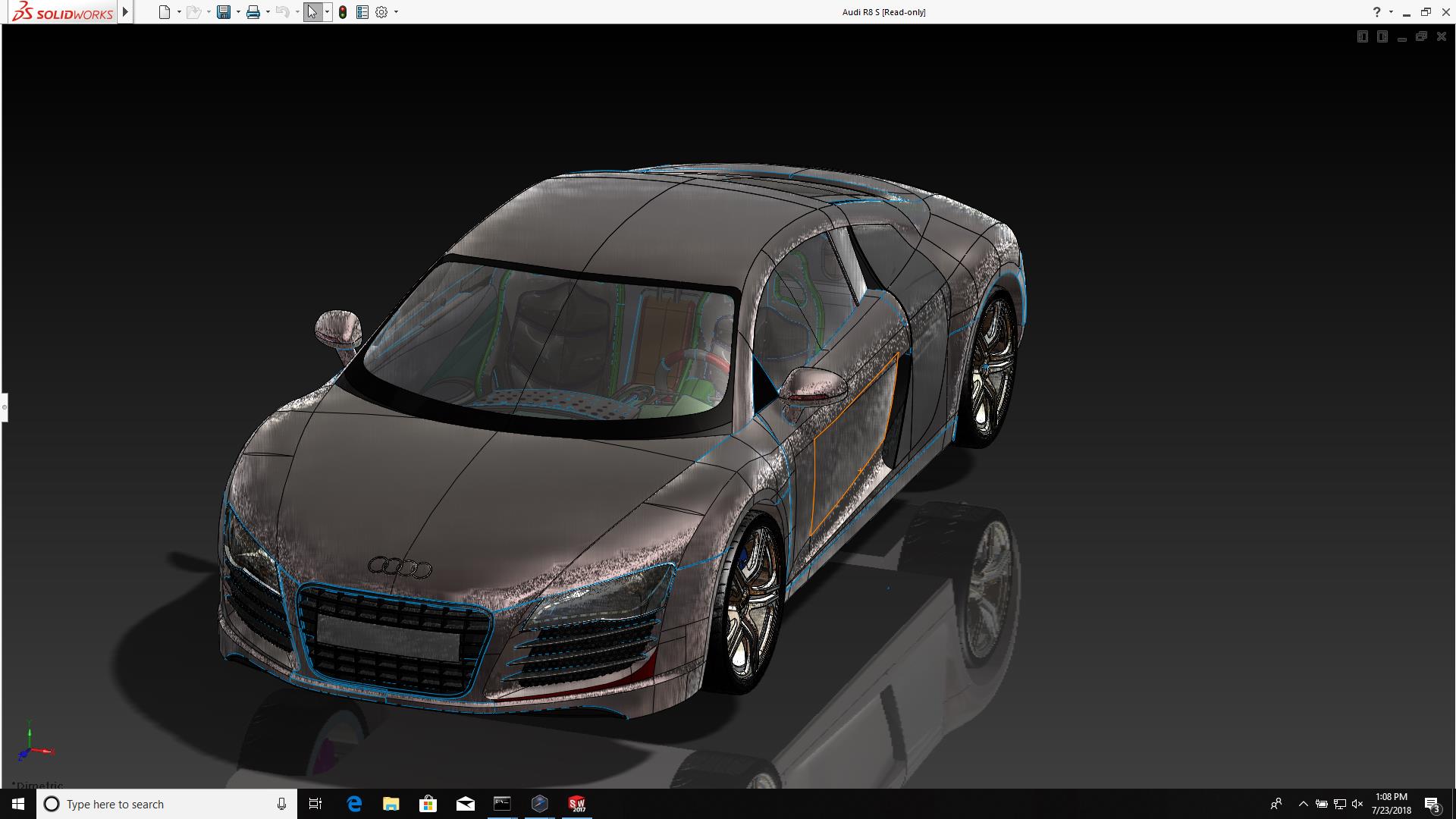Open the left panel collapse handle
The width and height of the screenshot is (1456, 819).
[4, 407]
